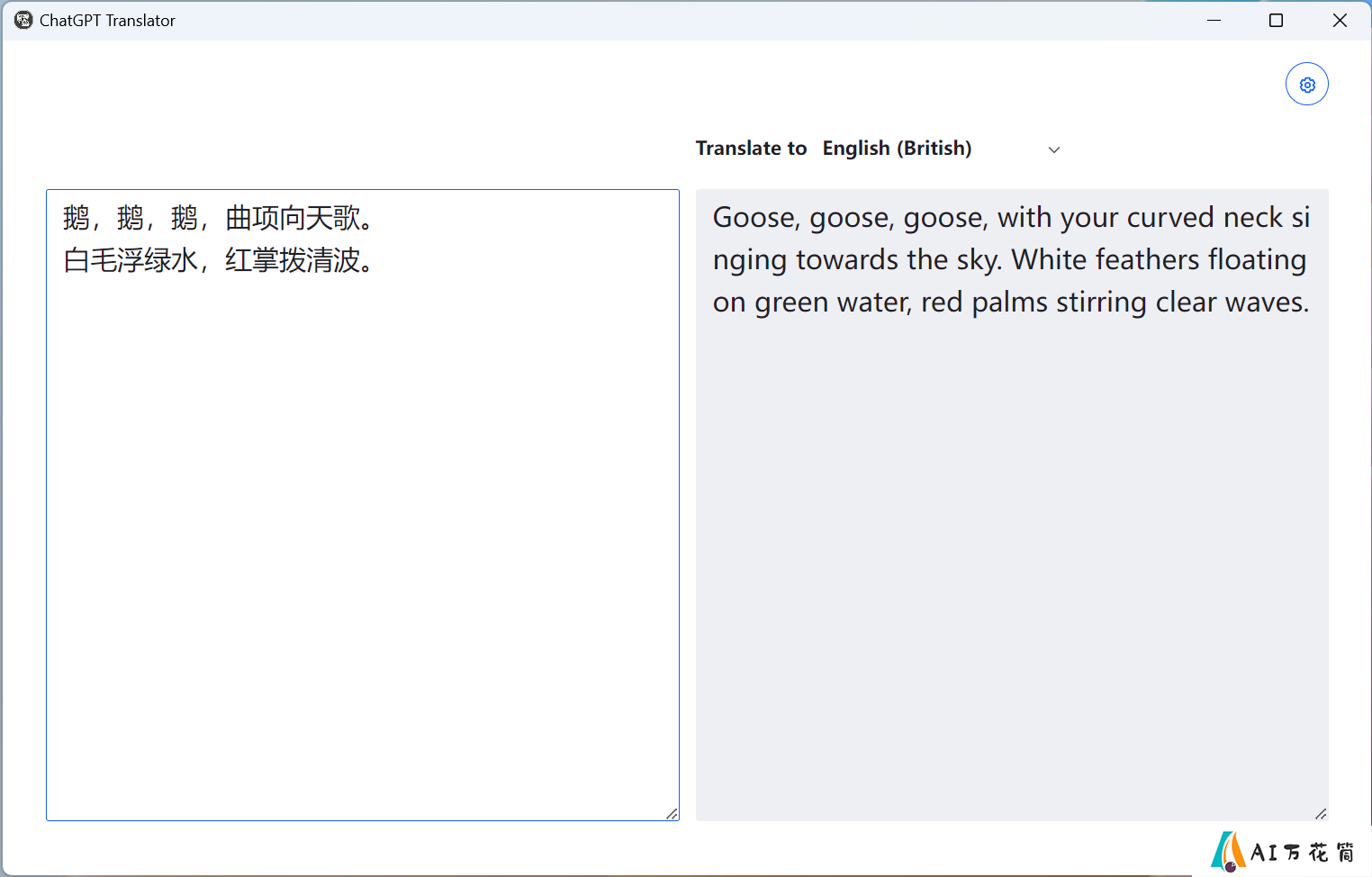Minimize the ChatGPT Translator window
Viewport: 1372px width, 877px height.
pos(1214,20)
